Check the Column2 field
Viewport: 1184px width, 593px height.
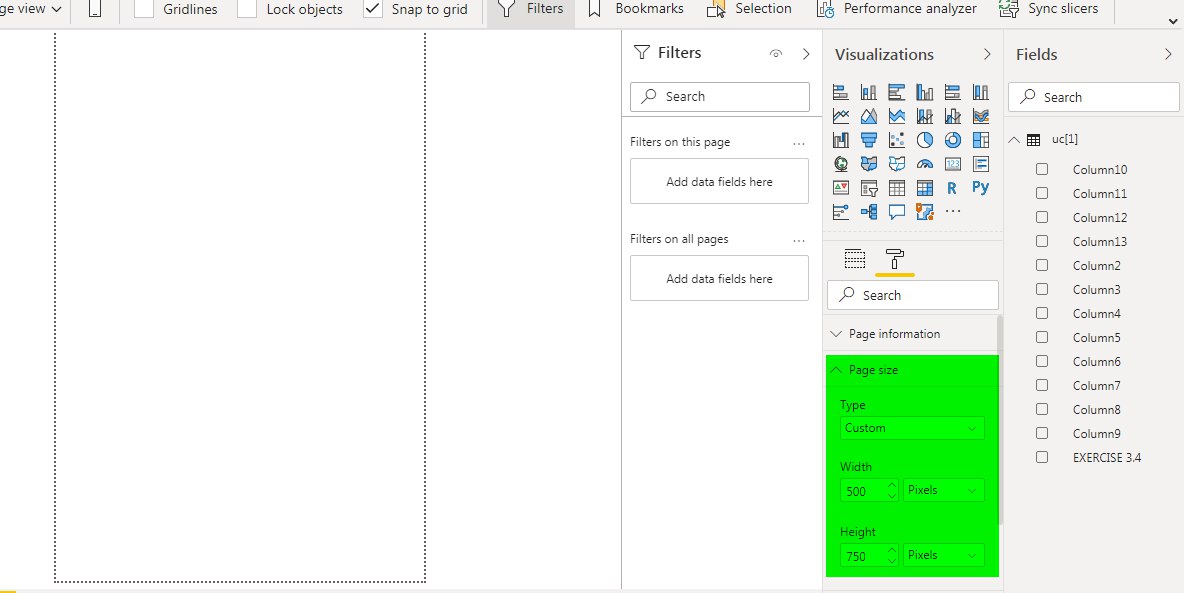coord(1042,265)
